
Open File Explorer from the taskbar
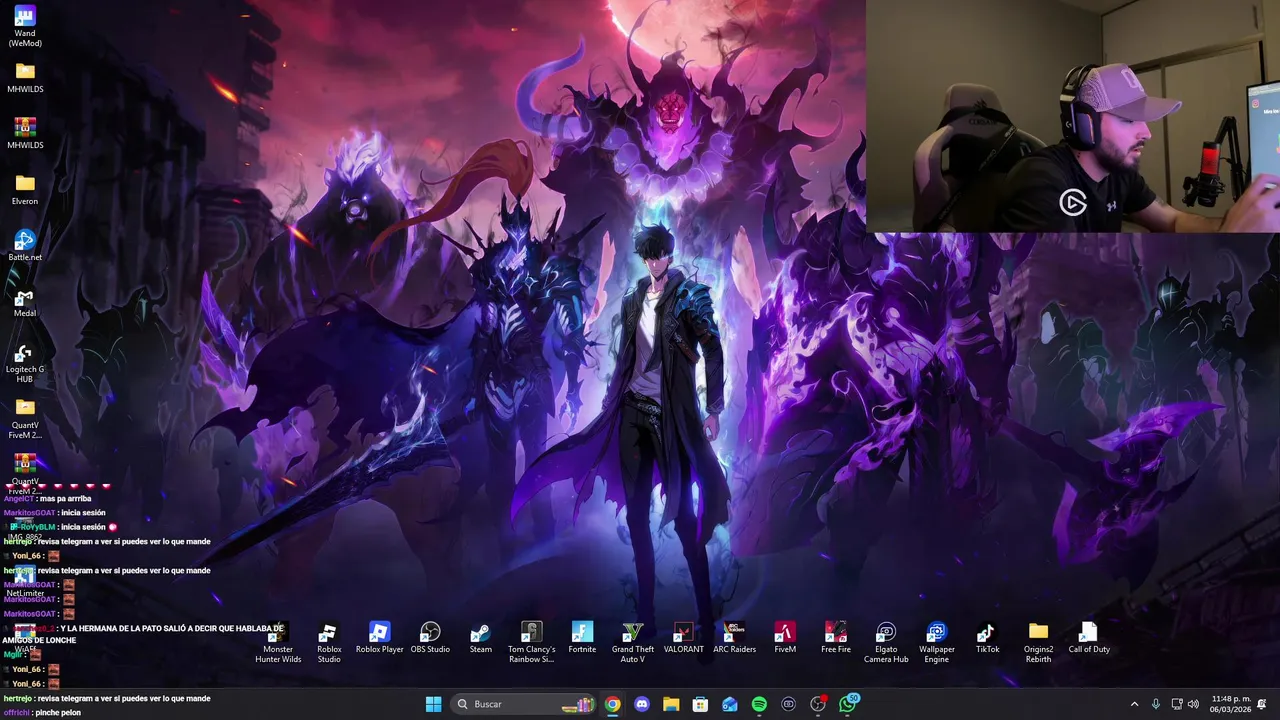click(x=671, y=704)
